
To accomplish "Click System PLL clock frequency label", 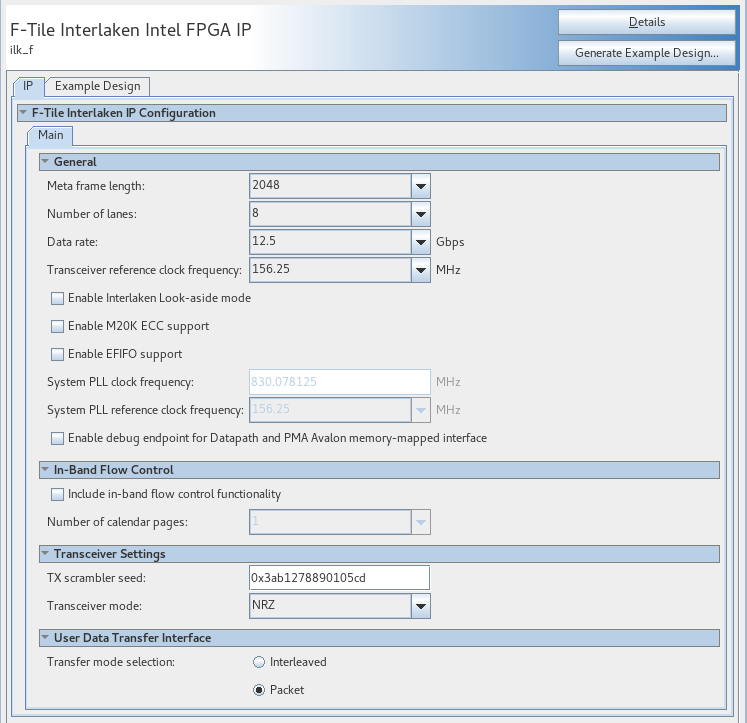I will click(120, 382).
